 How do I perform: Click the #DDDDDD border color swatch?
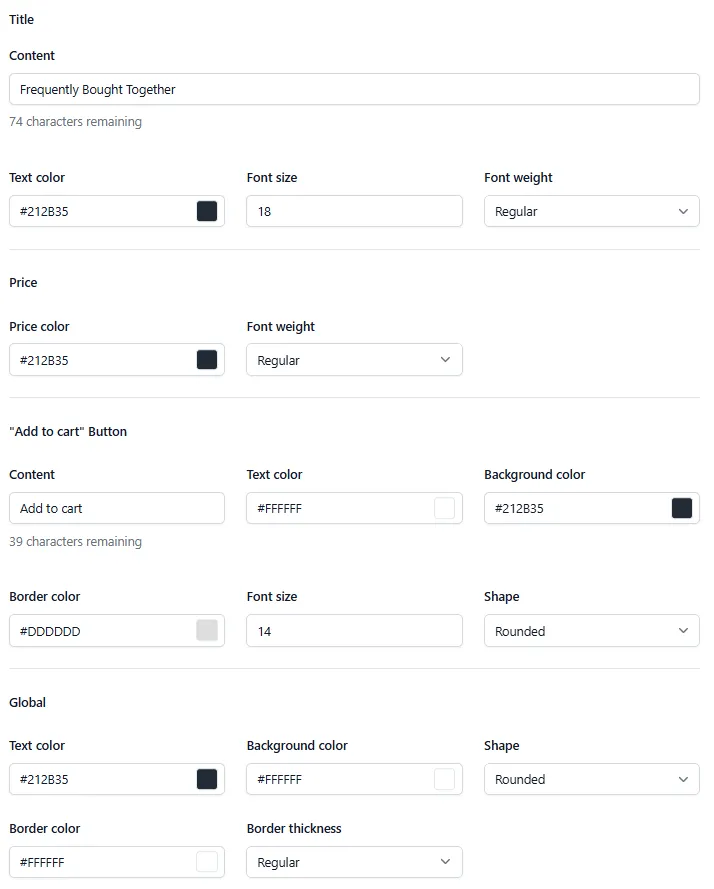206,630
